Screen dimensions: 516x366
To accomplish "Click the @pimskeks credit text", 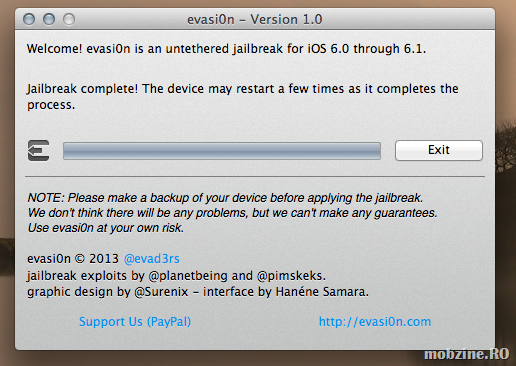I will coord(290,276).
